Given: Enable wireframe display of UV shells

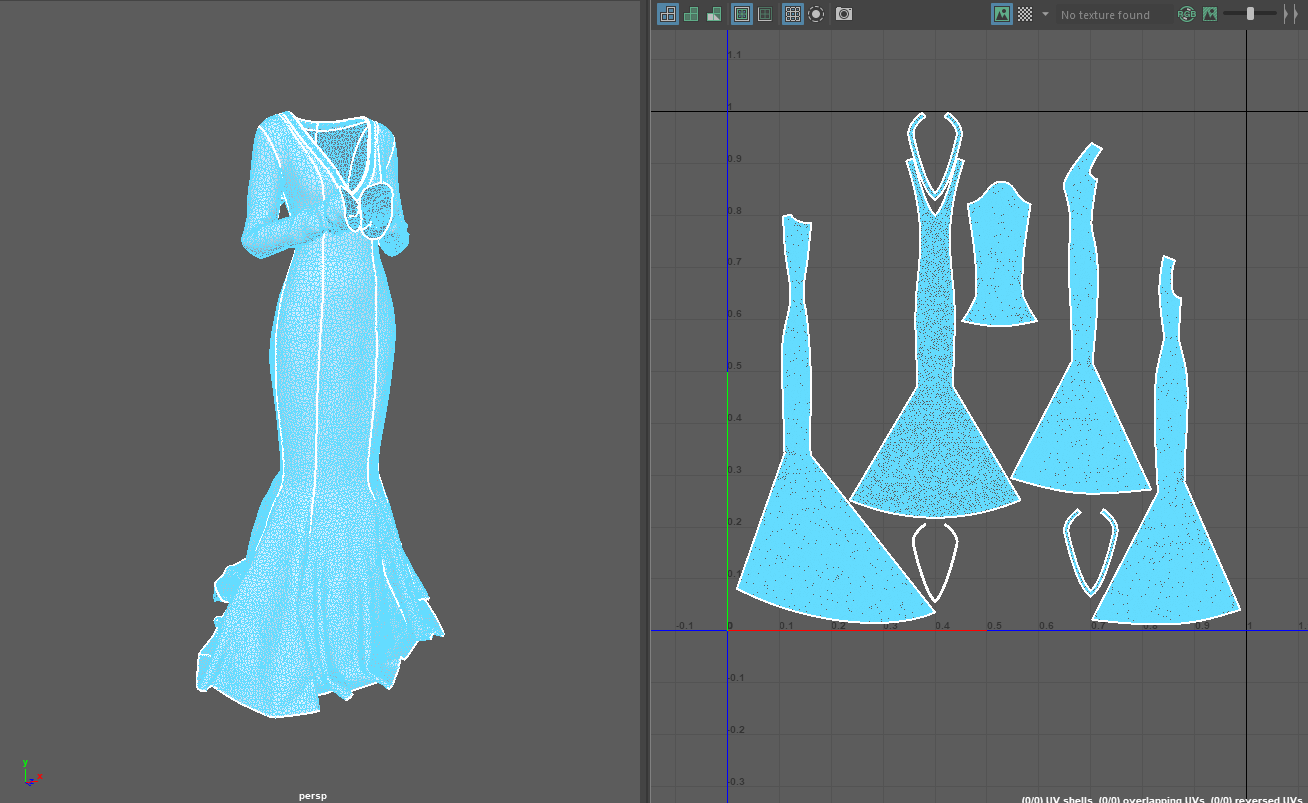Looking at the screenshot, I should pyautogui.click(x=667, y=14).
